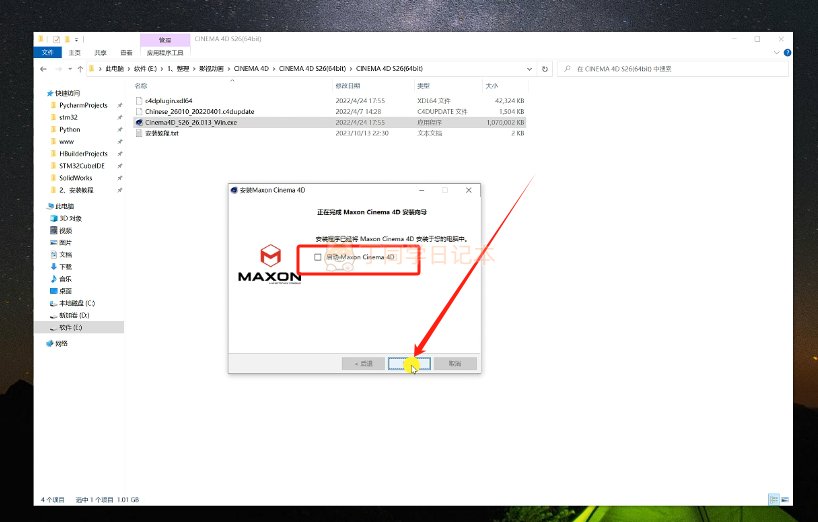The image size is (818, 522).
Task: Sort files by the 名称 column header
Action: pyautogui.click(x=141, y=86)
